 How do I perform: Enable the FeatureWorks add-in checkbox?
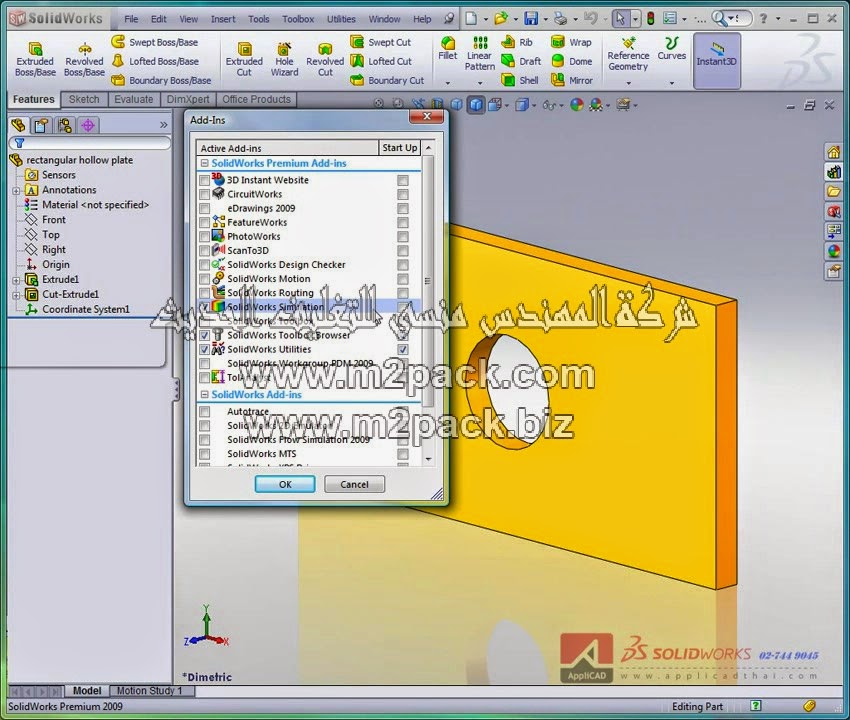pos(204,222)
